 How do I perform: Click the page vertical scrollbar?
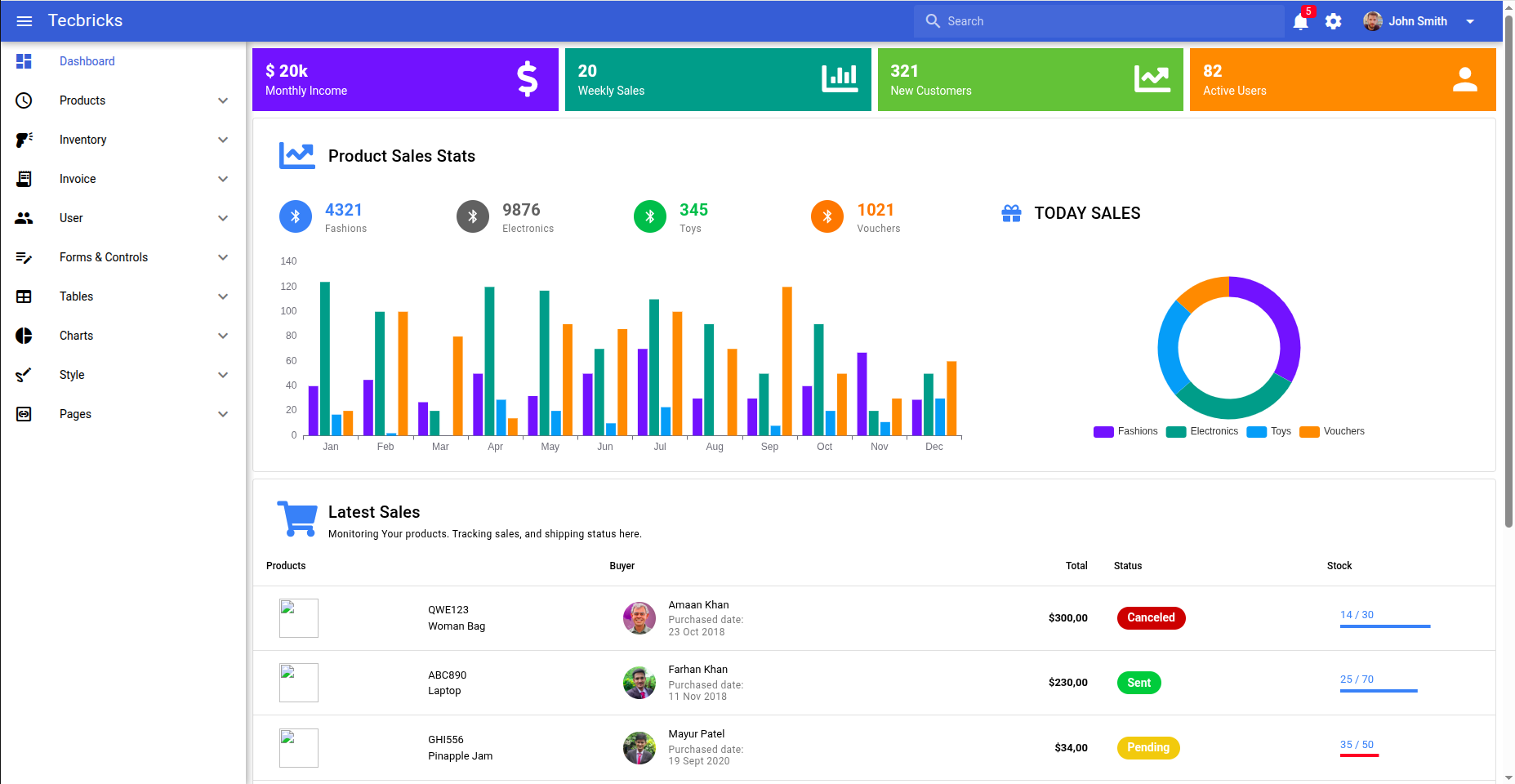[x=1508, y=269]
